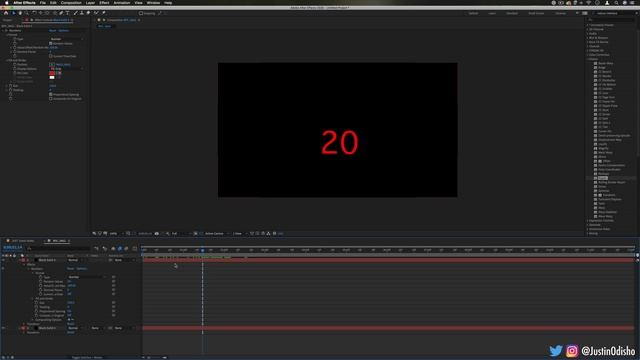The height and width of the screenshot is (360, 640).
Task: Open the Composition menu
Action: 71,3
